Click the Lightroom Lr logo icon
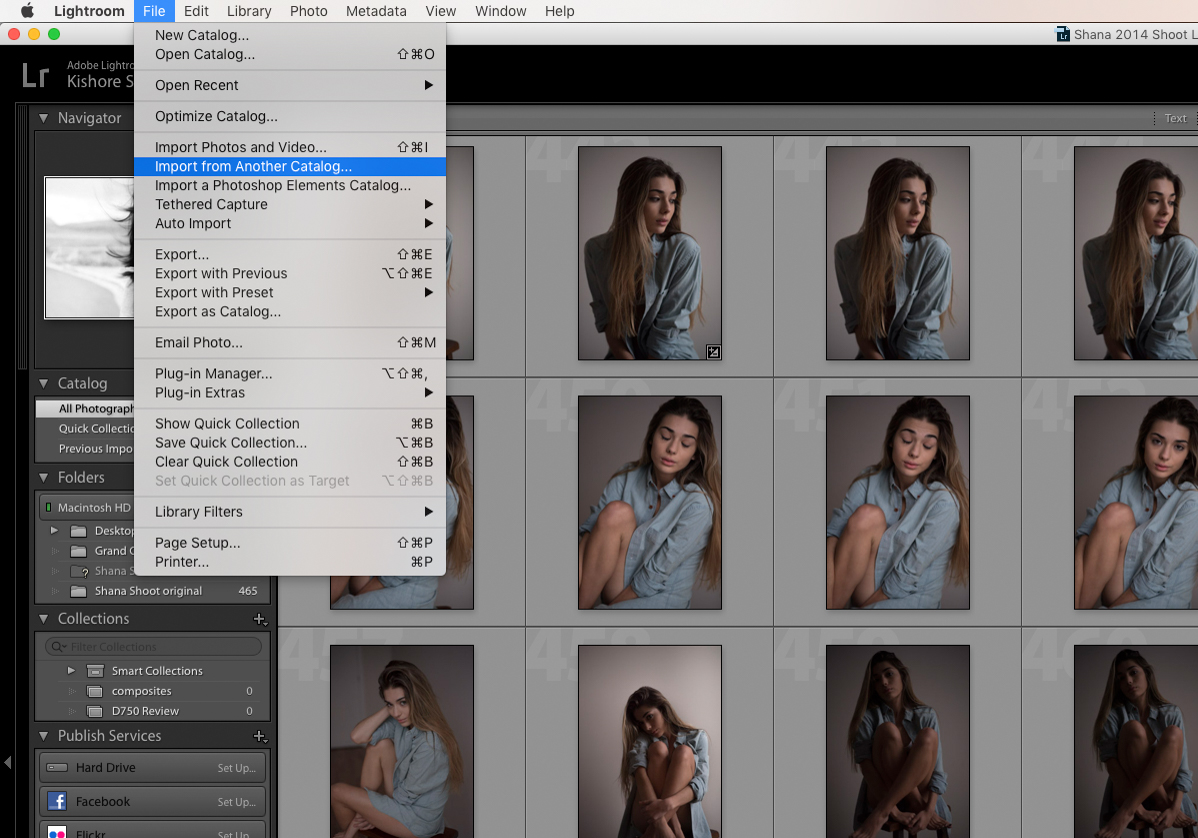 click(35, 75)
